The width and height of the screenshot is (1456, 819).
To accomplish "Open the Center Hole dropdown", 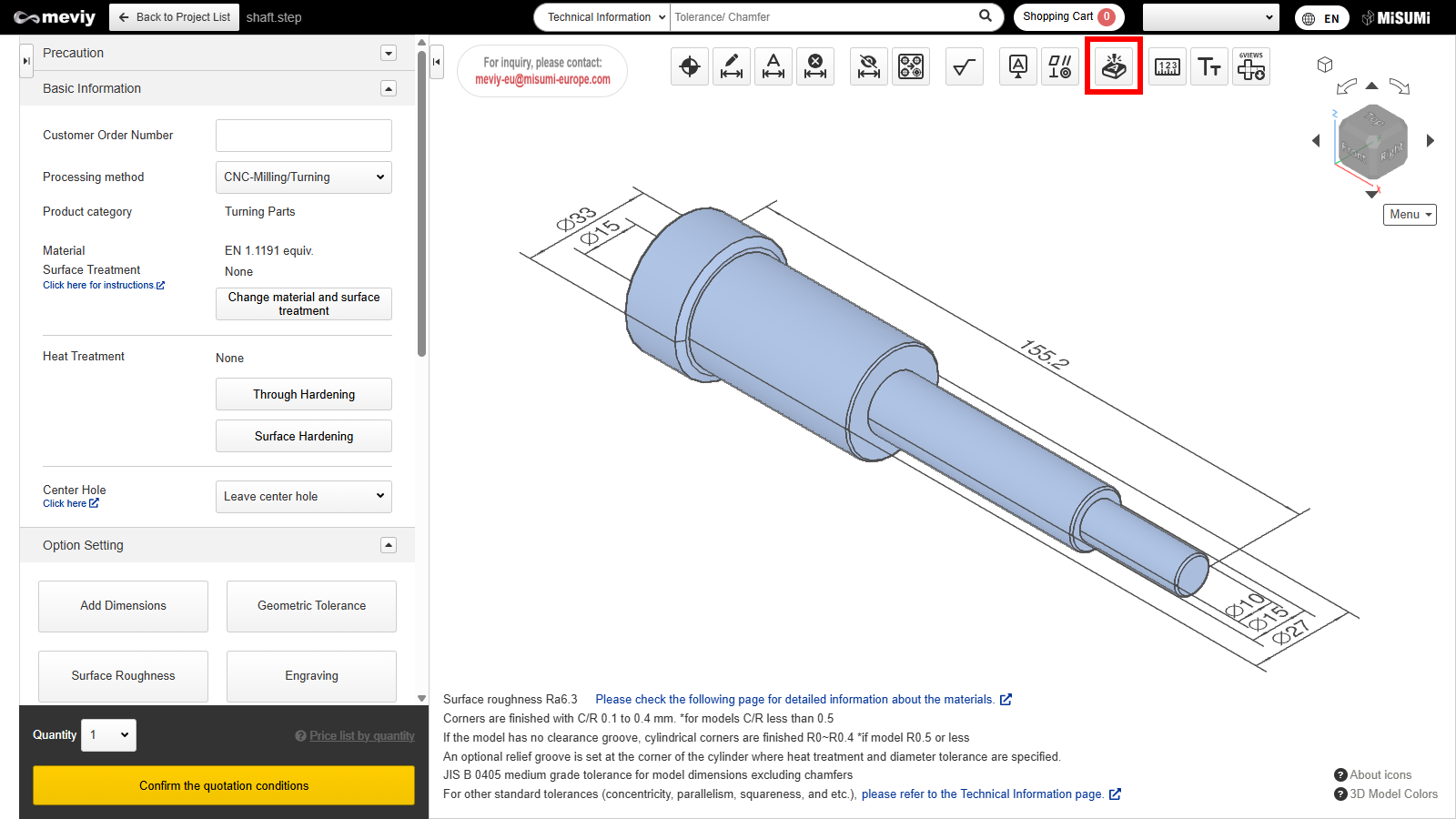I will (303, 497).
